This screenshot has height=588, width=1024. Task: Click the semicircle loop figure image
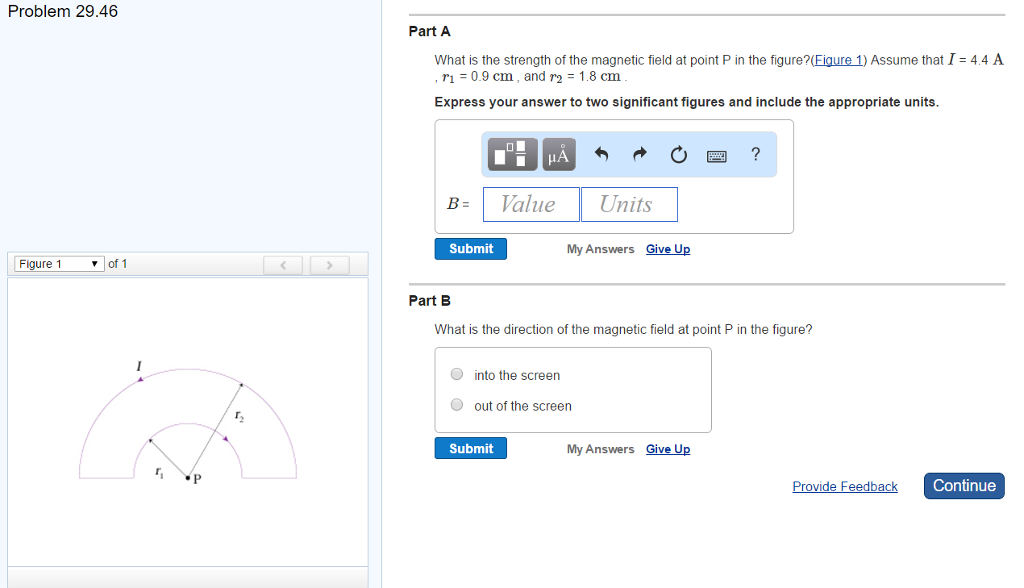tap(188, 423)
